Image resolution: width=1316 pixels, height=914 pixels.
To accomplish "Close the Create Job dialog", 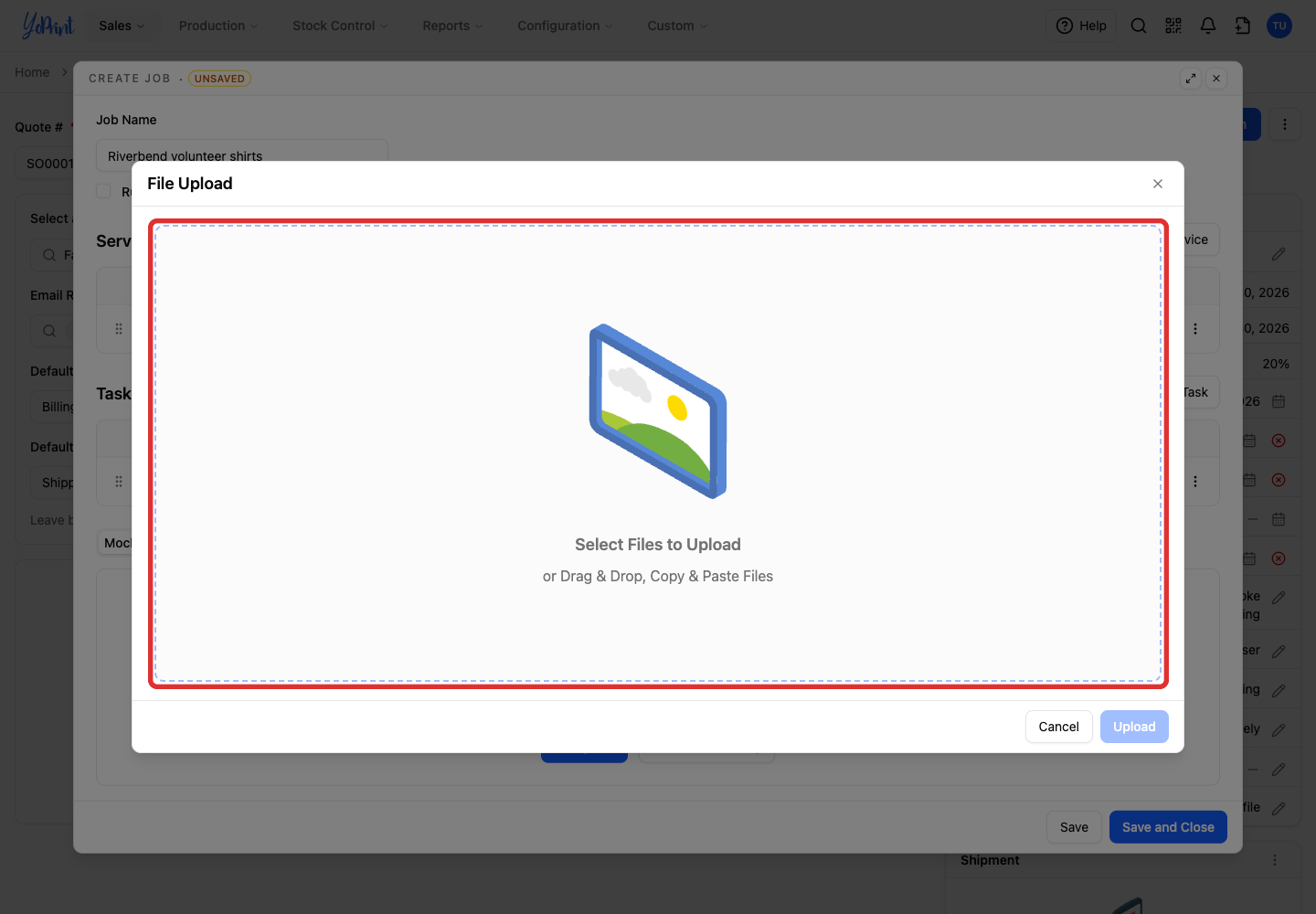I will click(1216, 79).
